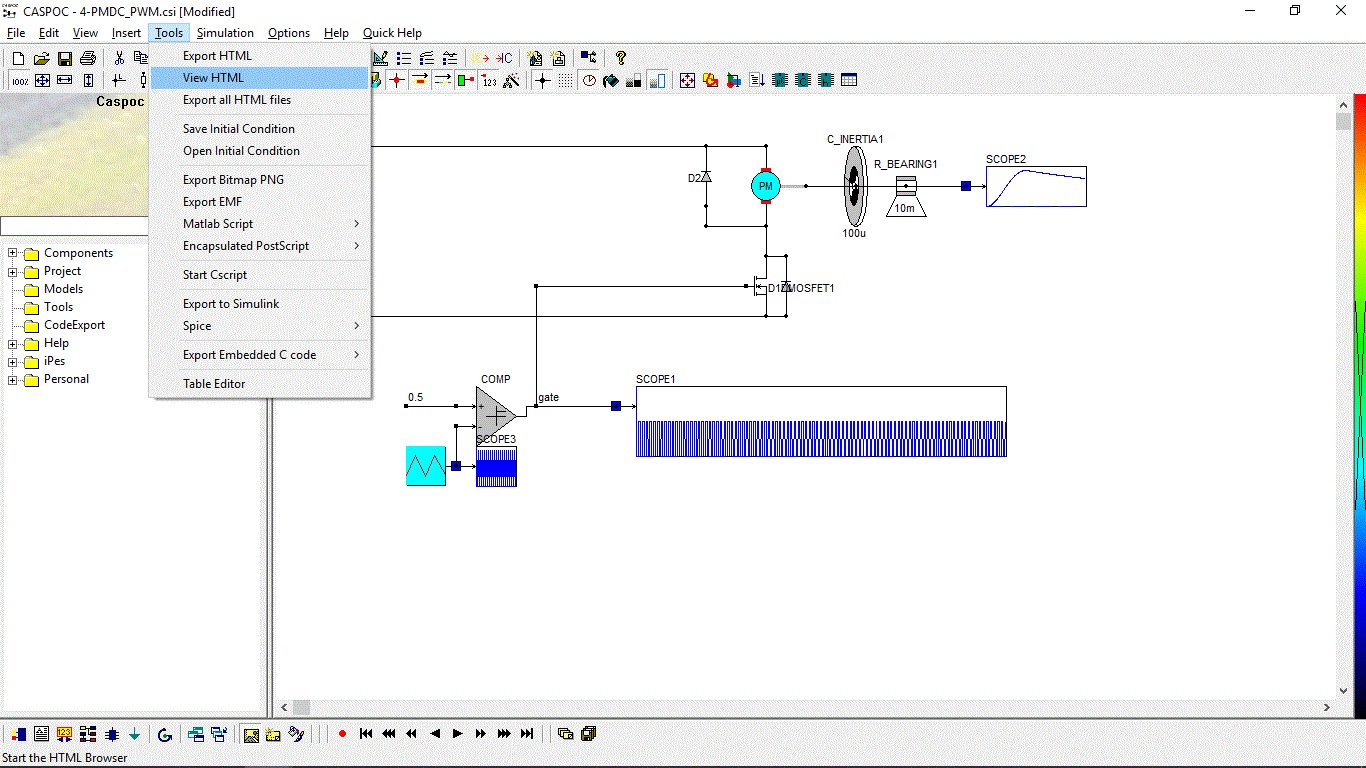This screenshot has width=1366, height=768.
Task: Toggle the picture view icon in bottom toolbar
Action: point(251,734)
